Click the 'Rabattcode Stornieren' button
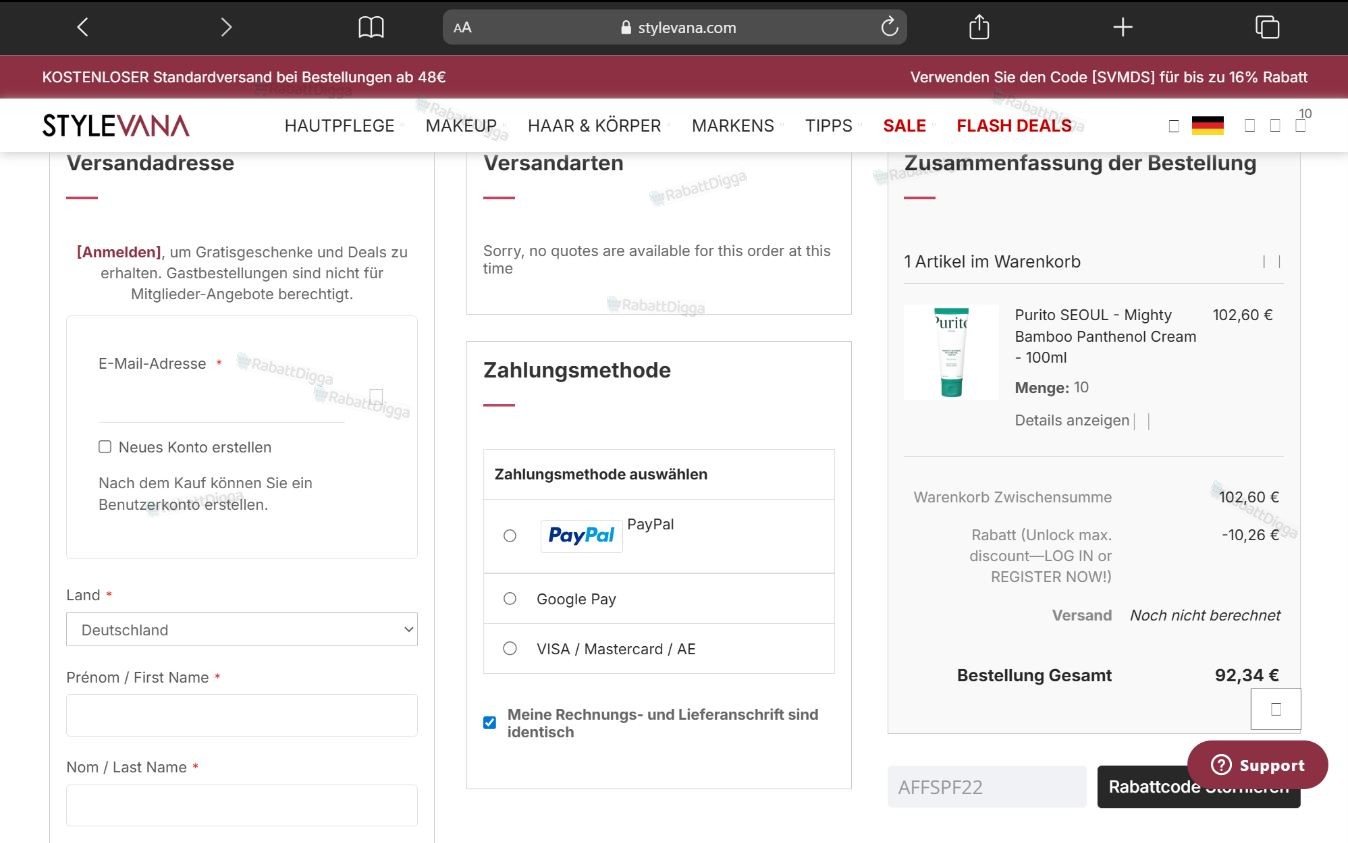Image resolution: width=1348 pixels, height=843 pixels. (1199, 787)
